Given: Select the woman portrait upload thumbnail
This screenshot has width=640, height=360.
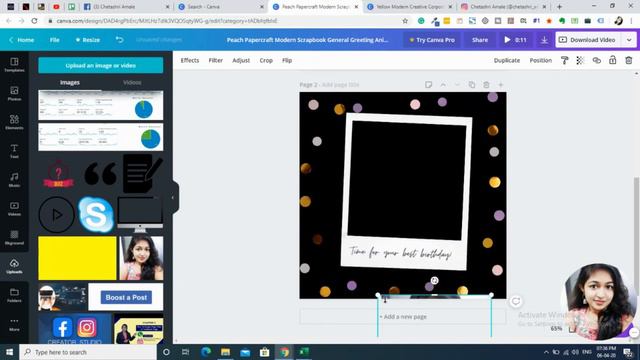Looking at the screenshot, I should coord(141,258).
